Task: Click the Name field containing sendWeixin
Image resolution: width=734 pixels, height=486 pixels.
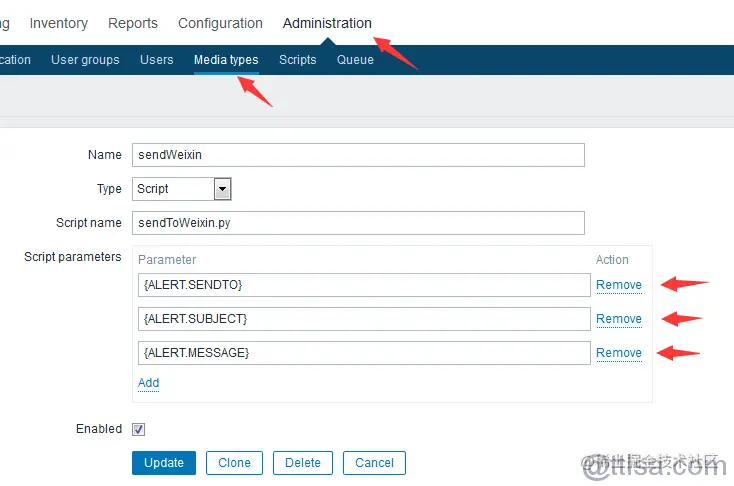Action: [x=358, y=155]
